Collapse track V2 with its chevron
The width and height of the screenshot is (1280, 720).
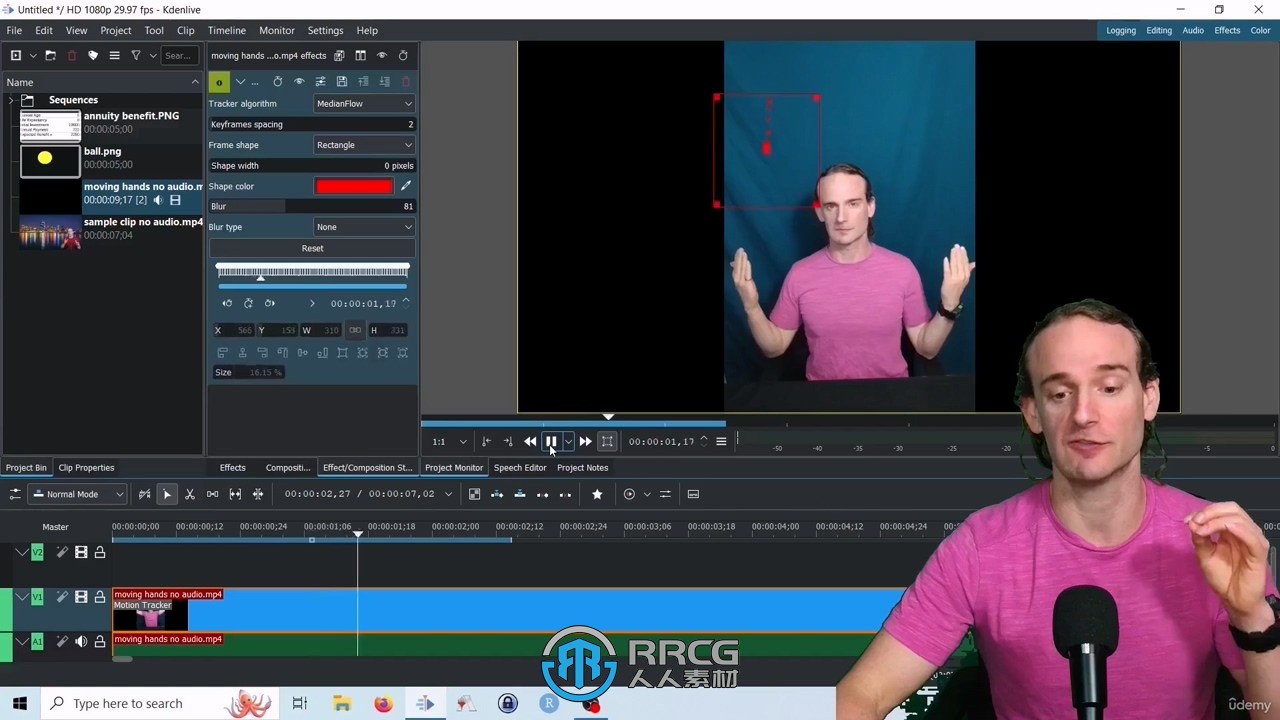(22, 552)
